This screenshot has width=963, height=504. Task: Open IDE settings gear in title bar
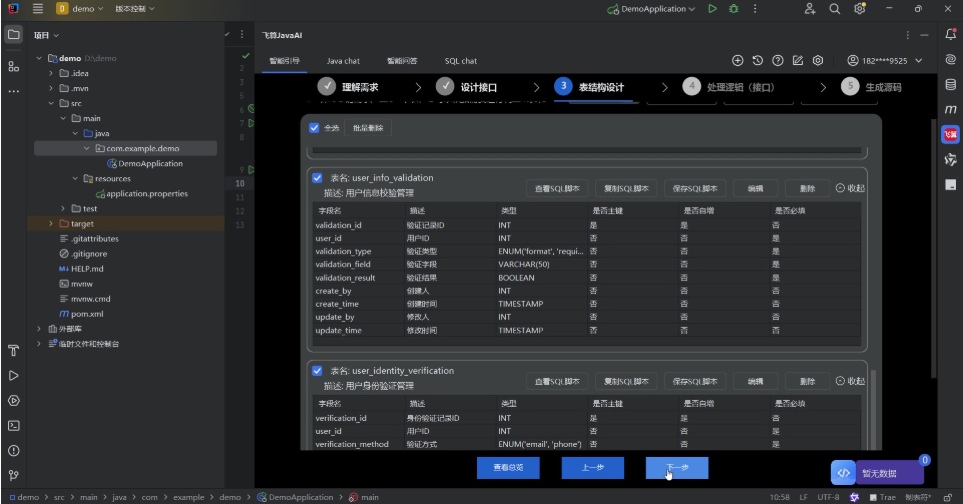tap(859, 9)
